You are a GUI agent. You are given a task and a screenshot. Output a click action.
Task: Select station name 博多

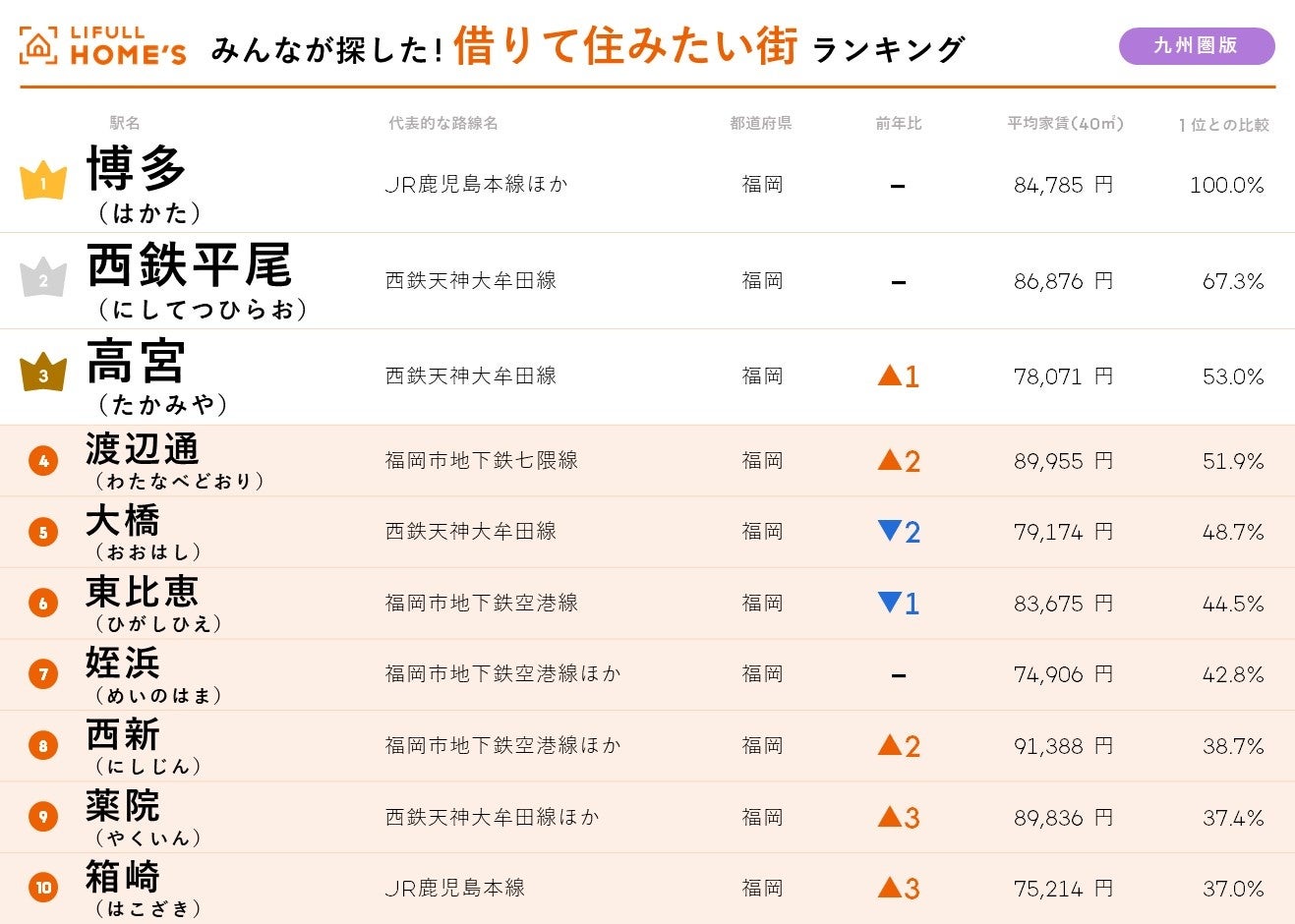(x=137, y=168)
